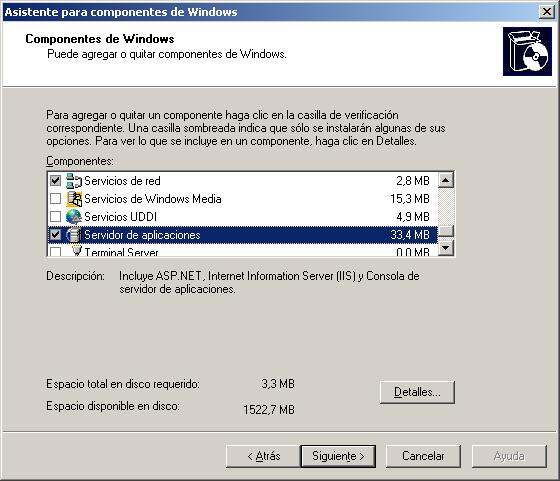
Task: Click the scrollbar thumb in the components list
Action: pyautogui.click(x=446, y=231)
